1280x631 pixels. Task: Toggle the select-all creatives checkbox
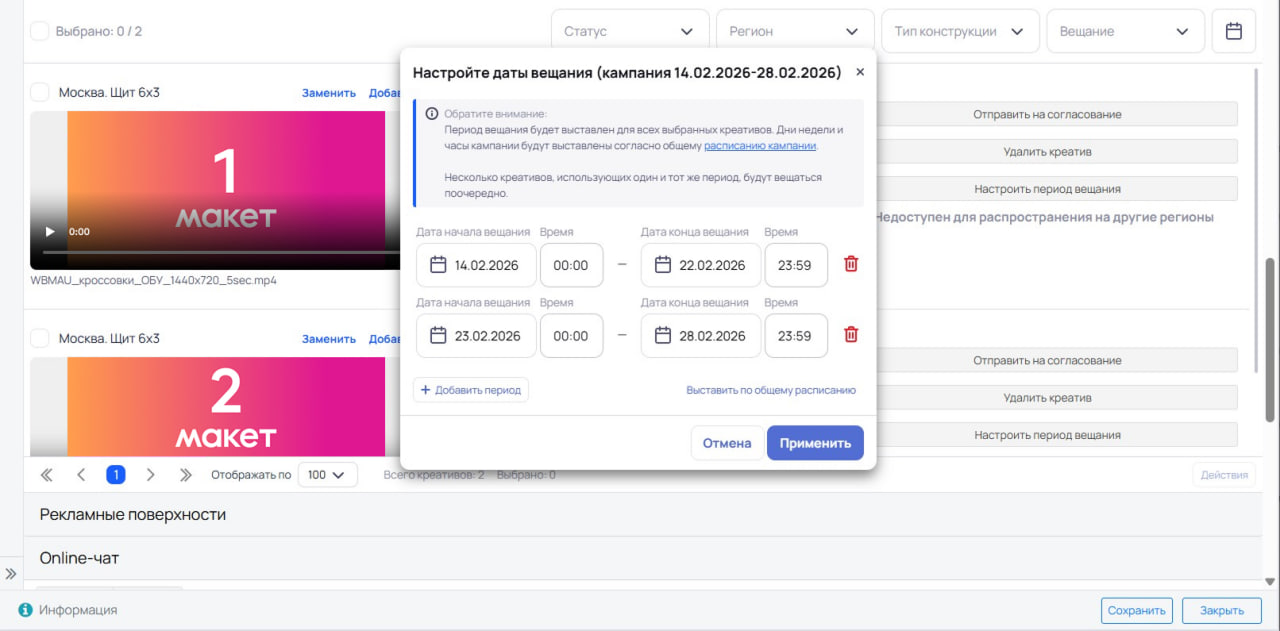coord(40,31)
